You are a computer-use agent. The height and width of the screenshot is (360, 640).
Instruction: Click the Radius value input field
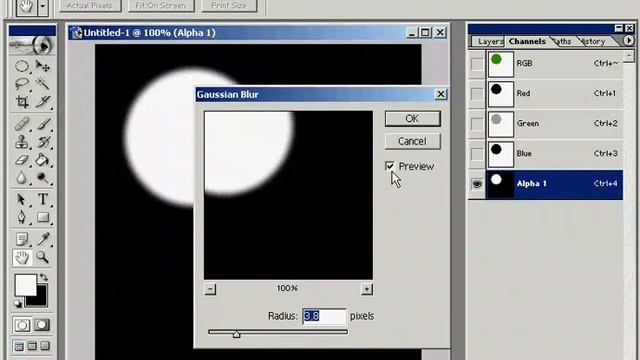tap(324, 316)
